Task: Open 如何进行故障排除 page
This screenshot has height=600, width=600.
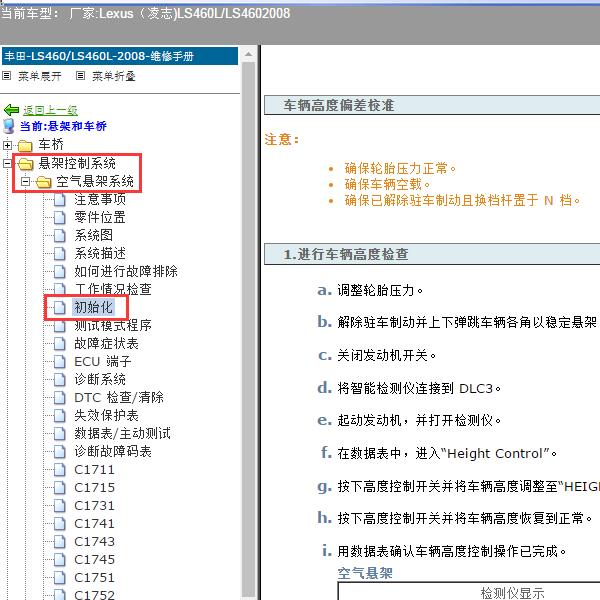Action: 126,271
